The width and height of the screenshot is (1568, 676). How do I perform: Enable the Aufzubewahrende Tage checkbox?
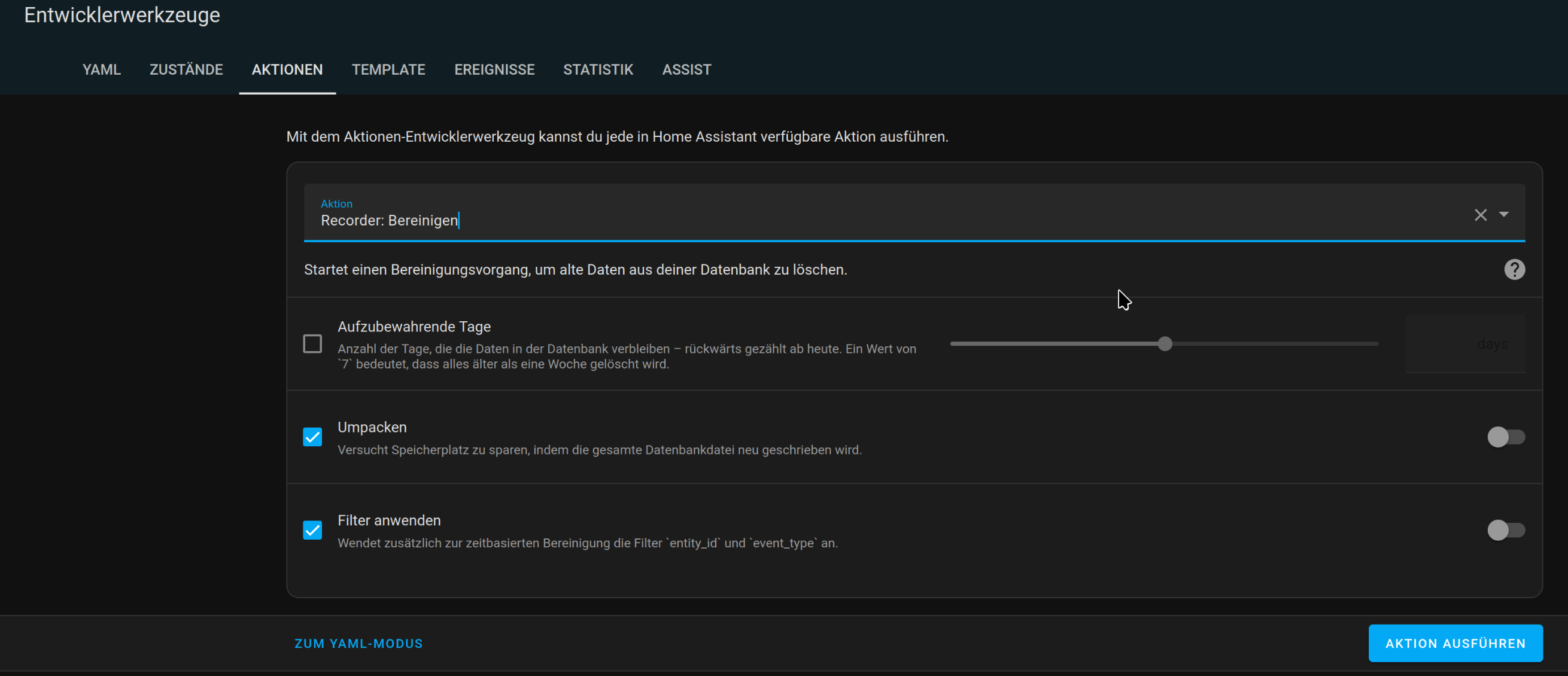(x=312, y=344)
